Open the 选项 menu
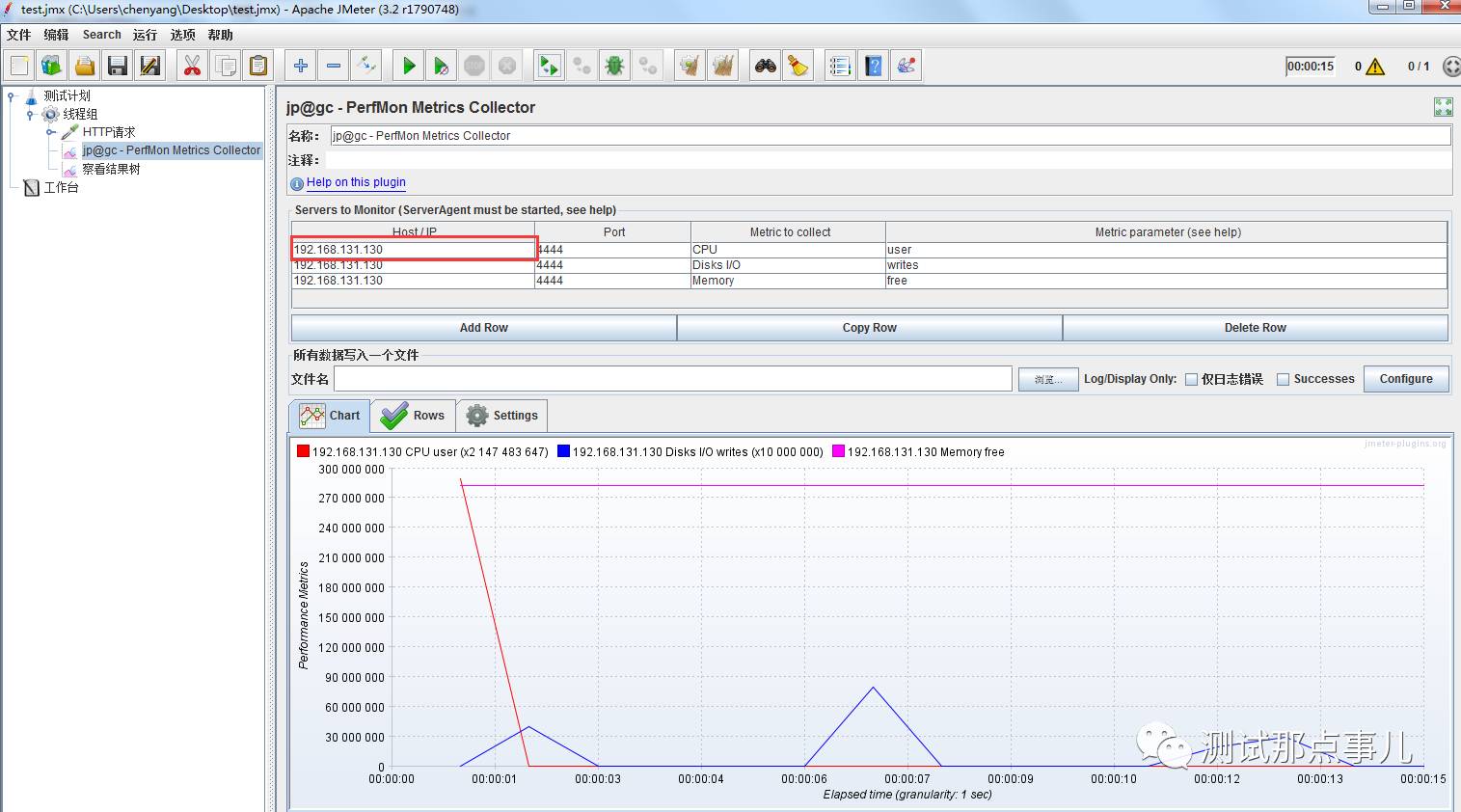 coord(183,35)
